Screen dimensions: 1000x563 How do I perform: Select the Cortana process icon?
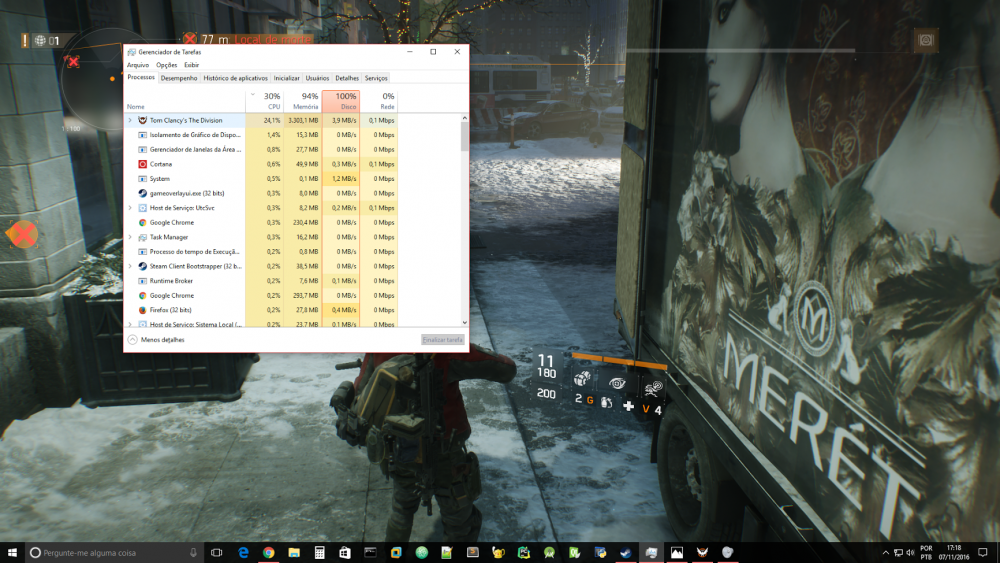[x=143, y=164]
